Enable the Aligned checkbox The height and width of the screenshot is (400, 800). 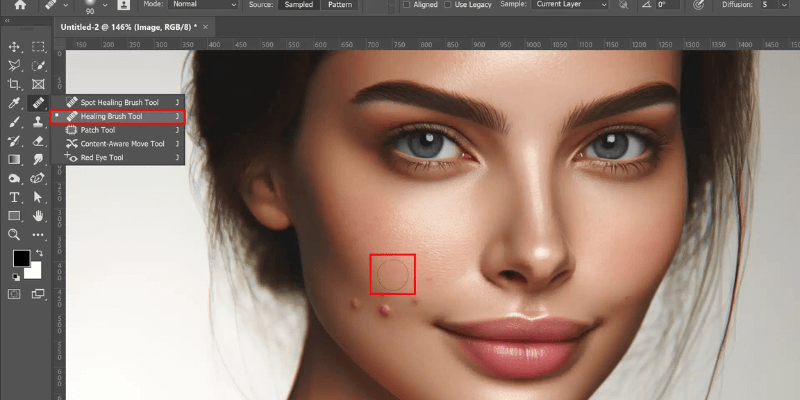(406, 5)
